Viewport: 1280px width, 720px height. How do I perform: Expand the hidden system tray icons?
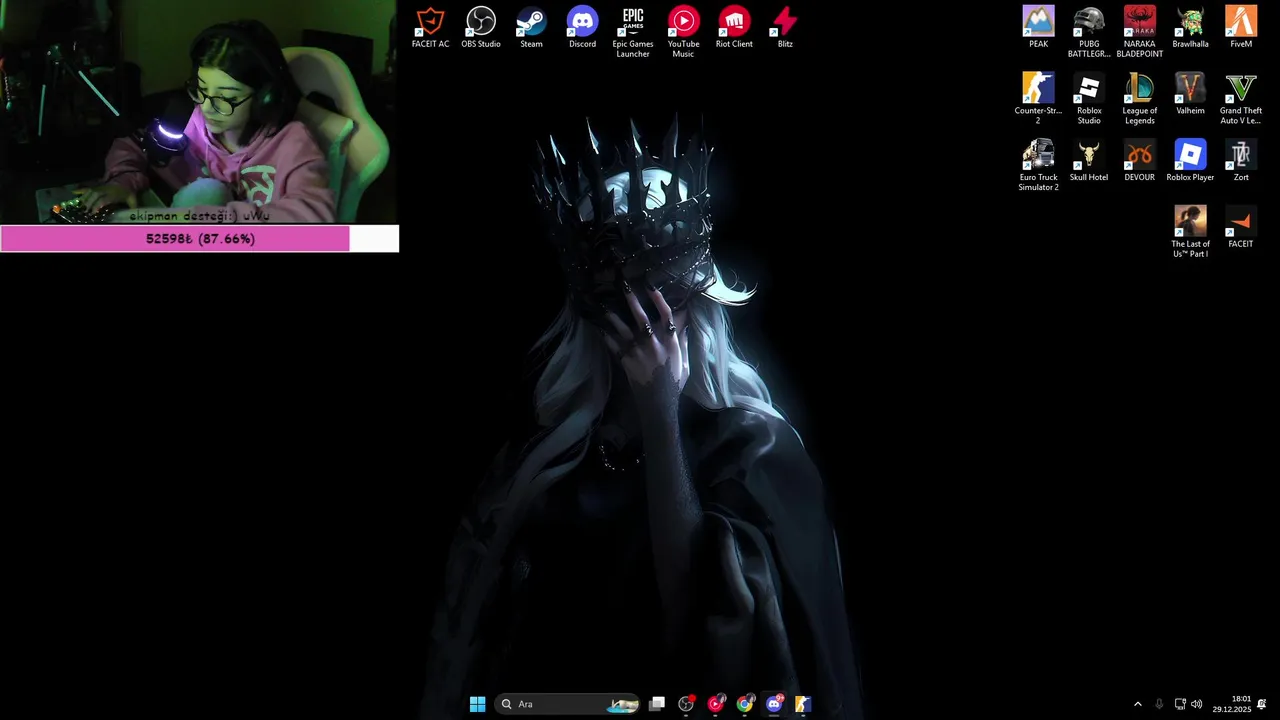point(1137,704)
